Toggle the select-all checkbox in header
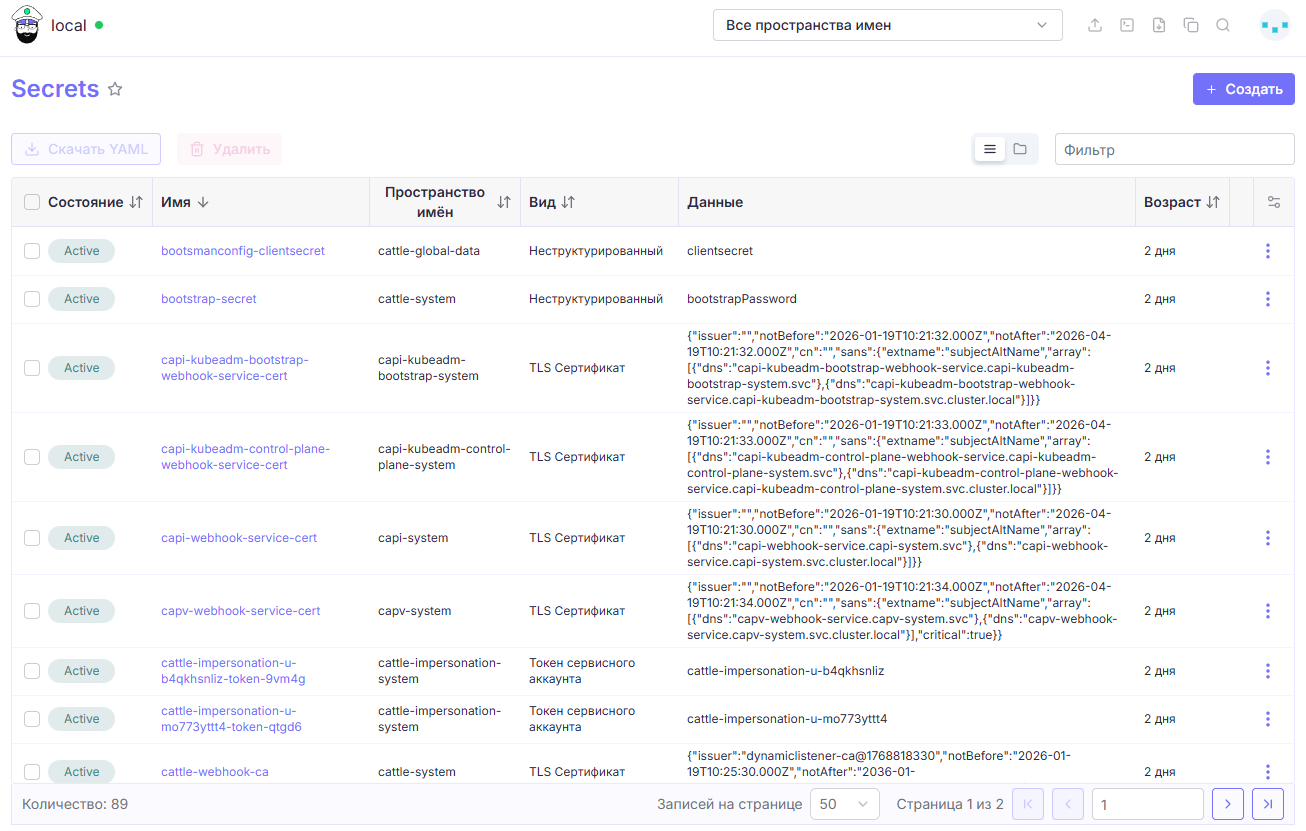The width and height of the screenshot is (1306, 831). point(32,202)
